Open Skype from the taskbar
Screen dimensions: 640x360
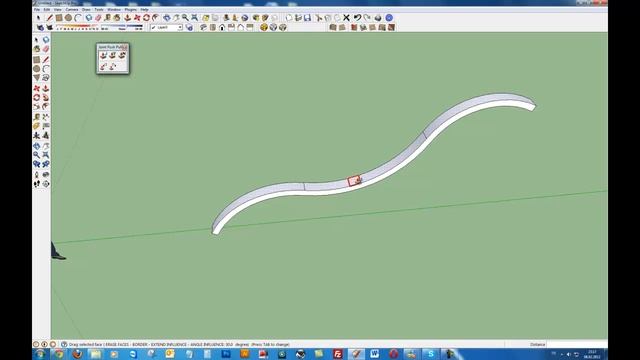(430, 354)
